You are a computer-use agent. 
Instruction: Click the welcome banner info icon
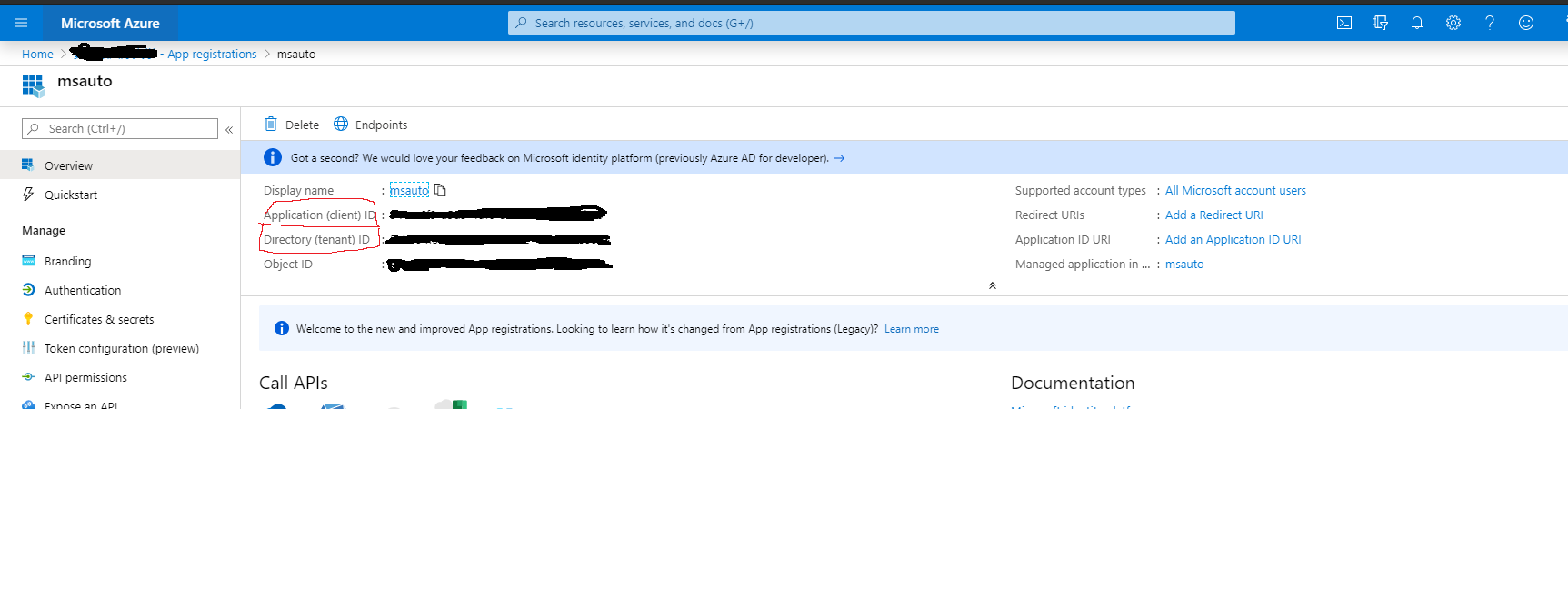pos(282,328)
